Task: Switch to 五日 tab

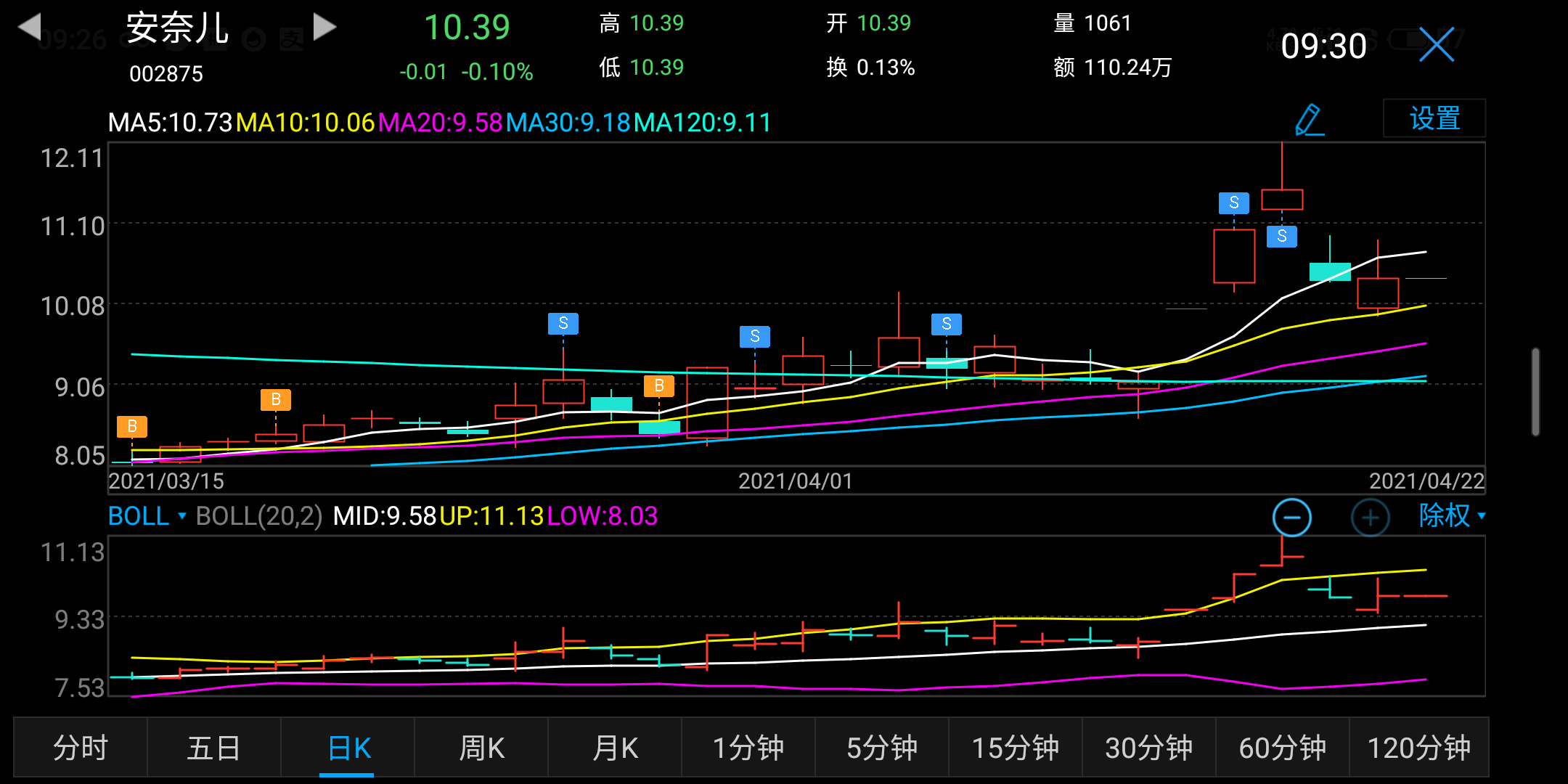Action: coord(214,748)
